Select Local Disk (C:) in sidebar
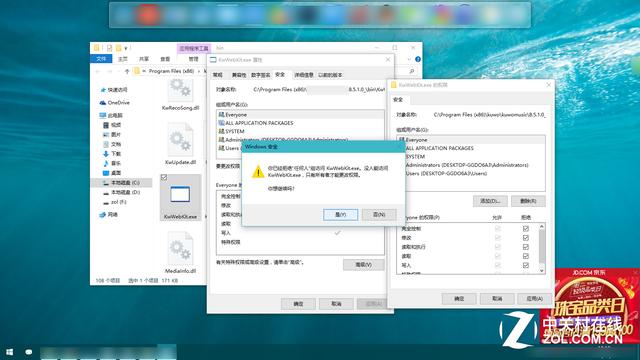 [x=121, y=182]
